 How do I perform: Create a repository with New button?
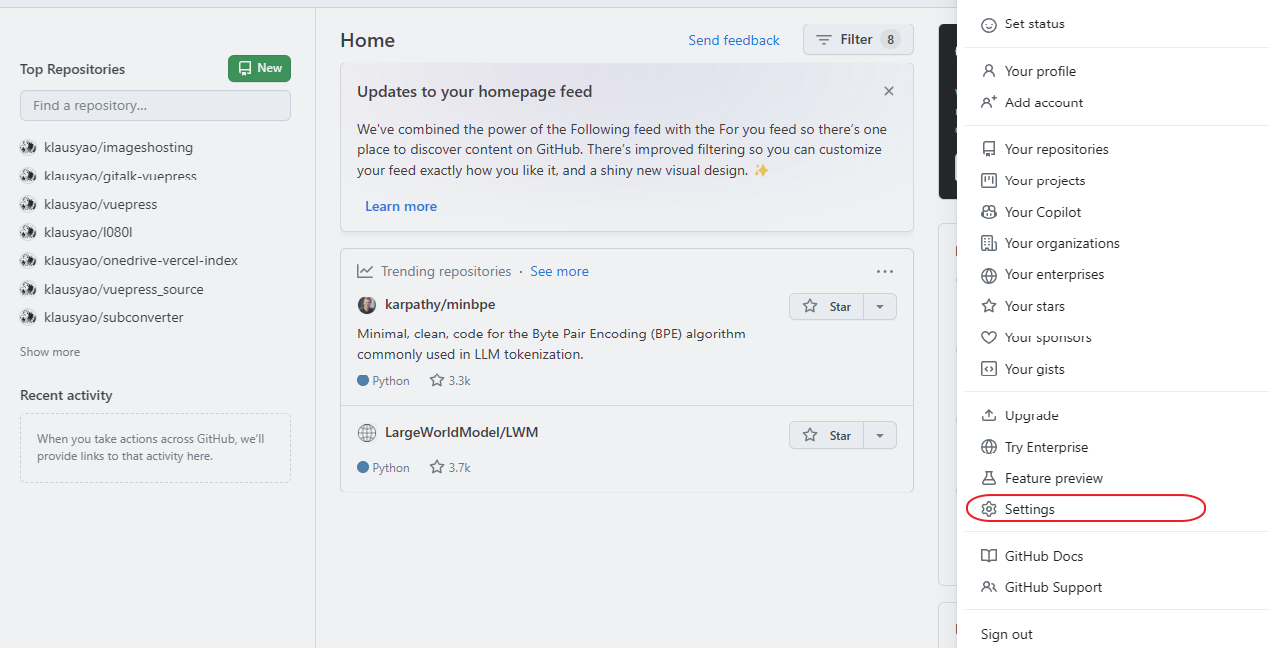(259, 68)
